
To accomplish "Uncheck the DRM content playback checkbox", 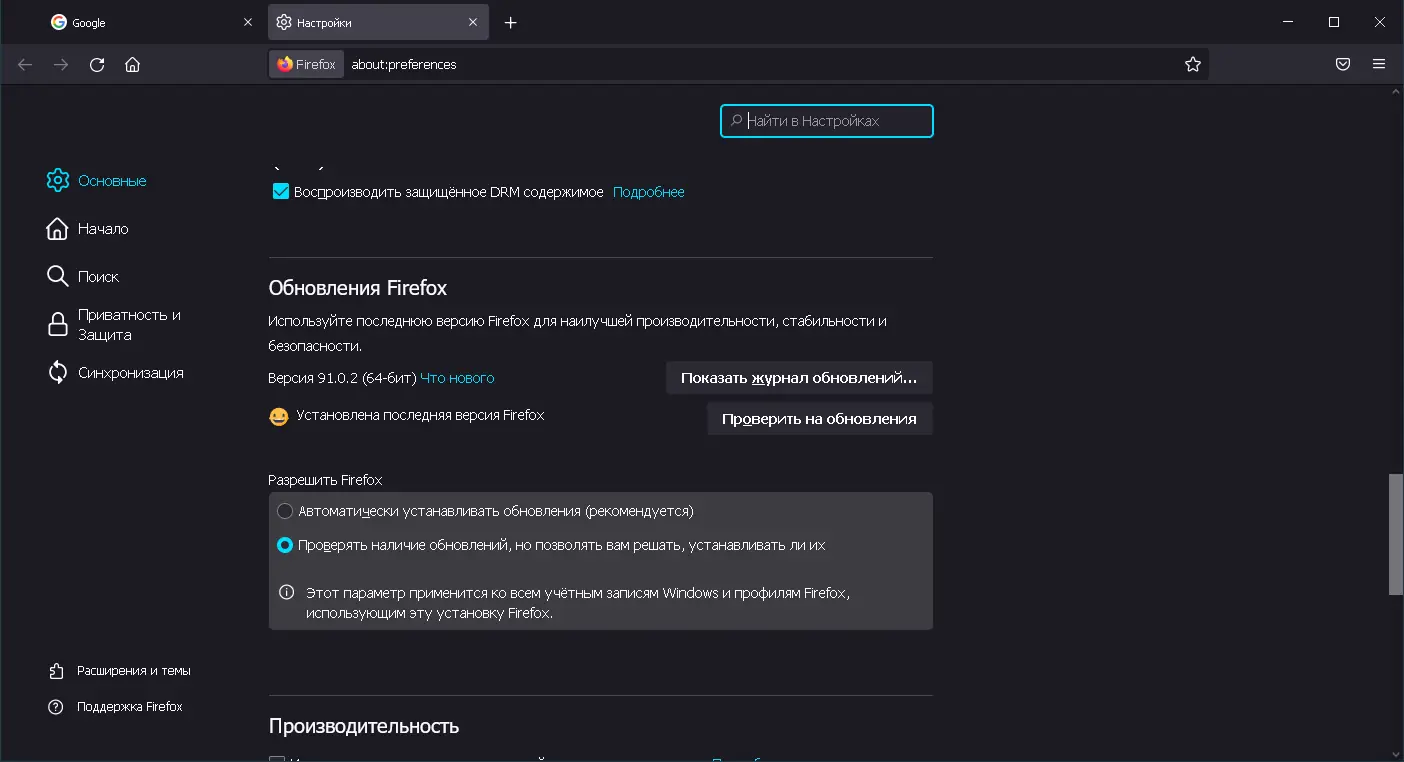I will (281, 192).
